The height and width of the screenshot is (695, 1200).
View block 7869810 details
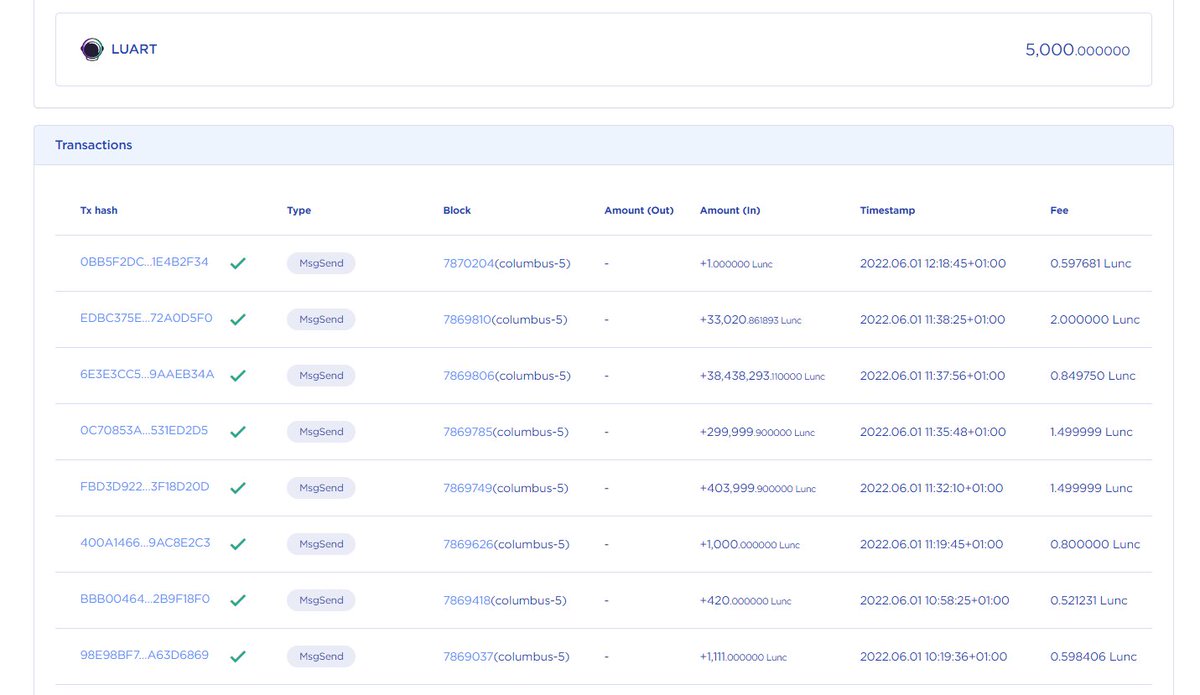tap(467, 319)
